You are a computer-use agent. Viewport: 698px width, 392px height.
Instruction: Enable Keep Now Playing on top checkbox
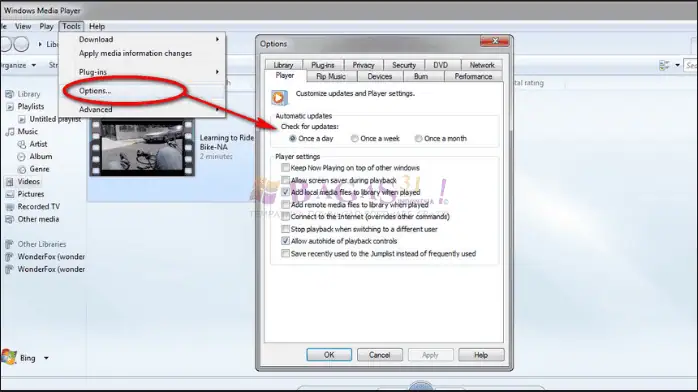[285, 168]
